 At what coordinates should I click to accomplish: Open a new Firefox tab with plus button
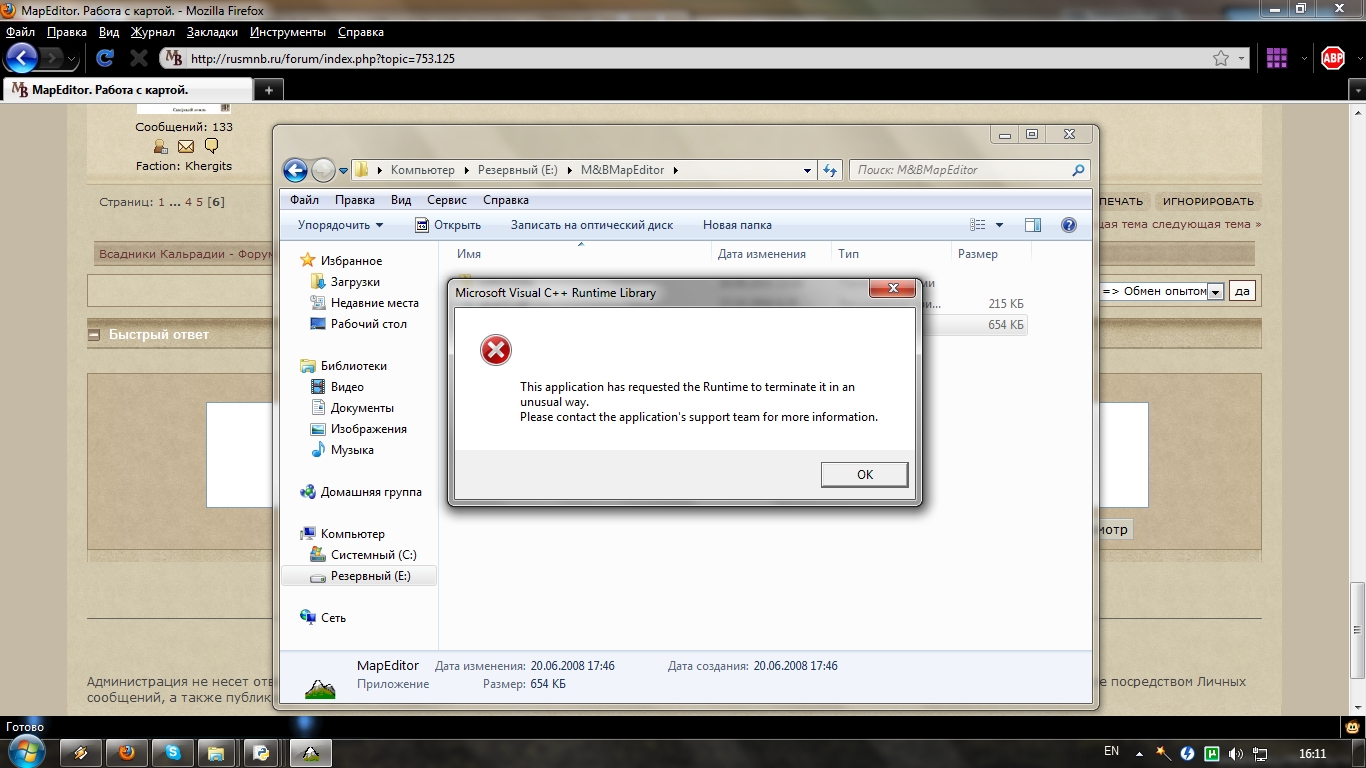click(x=268, y=90)
